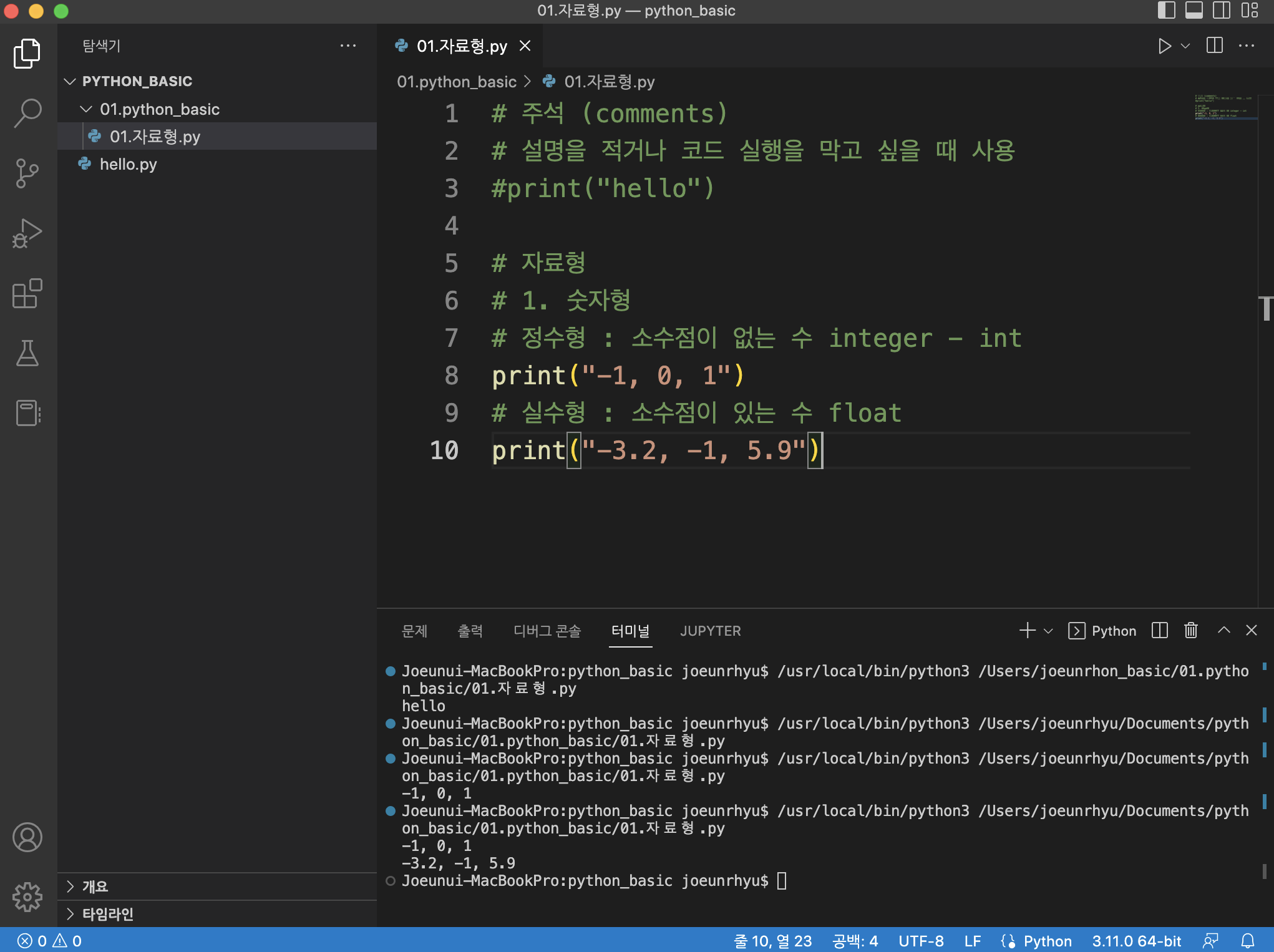The image size is (1274, 952).
Task: Click 01.자료형.py in the breadcrumb
Action: click(x=609, y=82)
